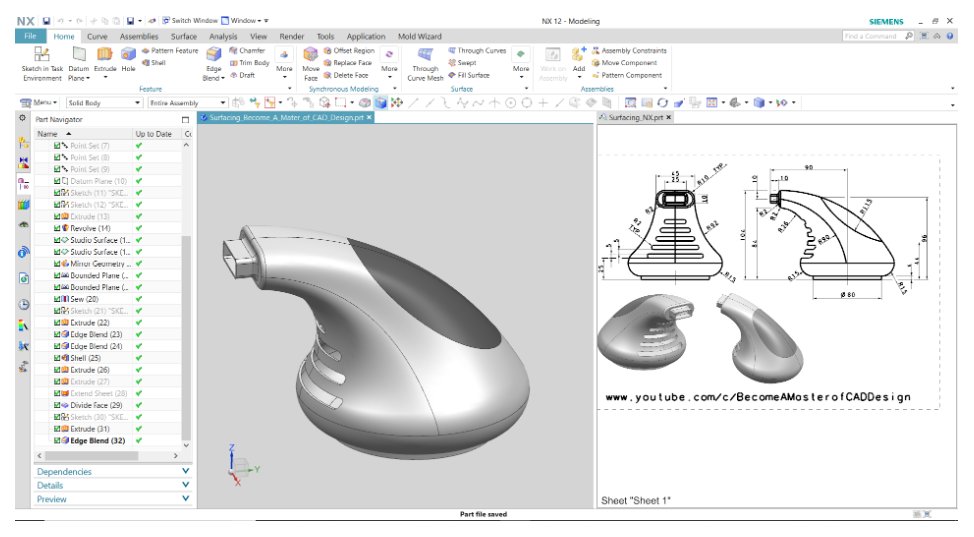This screenshot has height=537, width=974.
Task: Toggle checkbox for Shell (25) feature
Action: (57, 358)
